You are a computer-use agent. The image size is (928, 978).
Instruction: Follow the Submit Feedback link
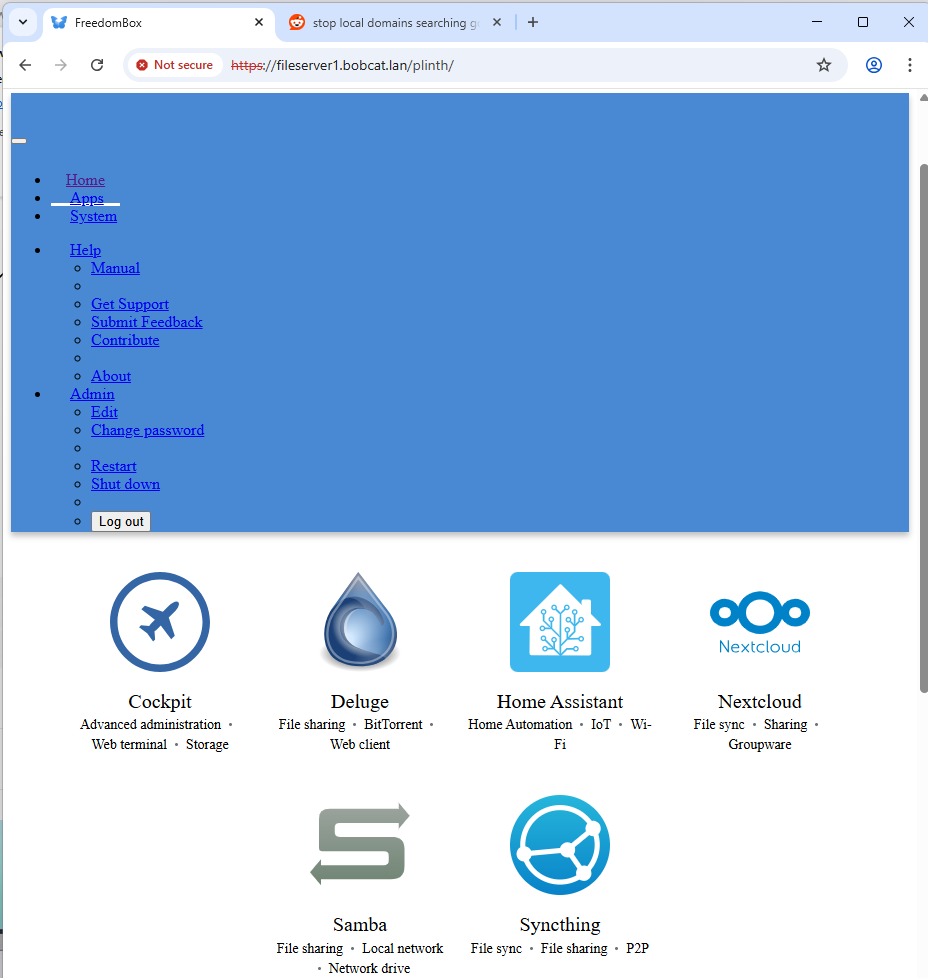pos(146,322)
